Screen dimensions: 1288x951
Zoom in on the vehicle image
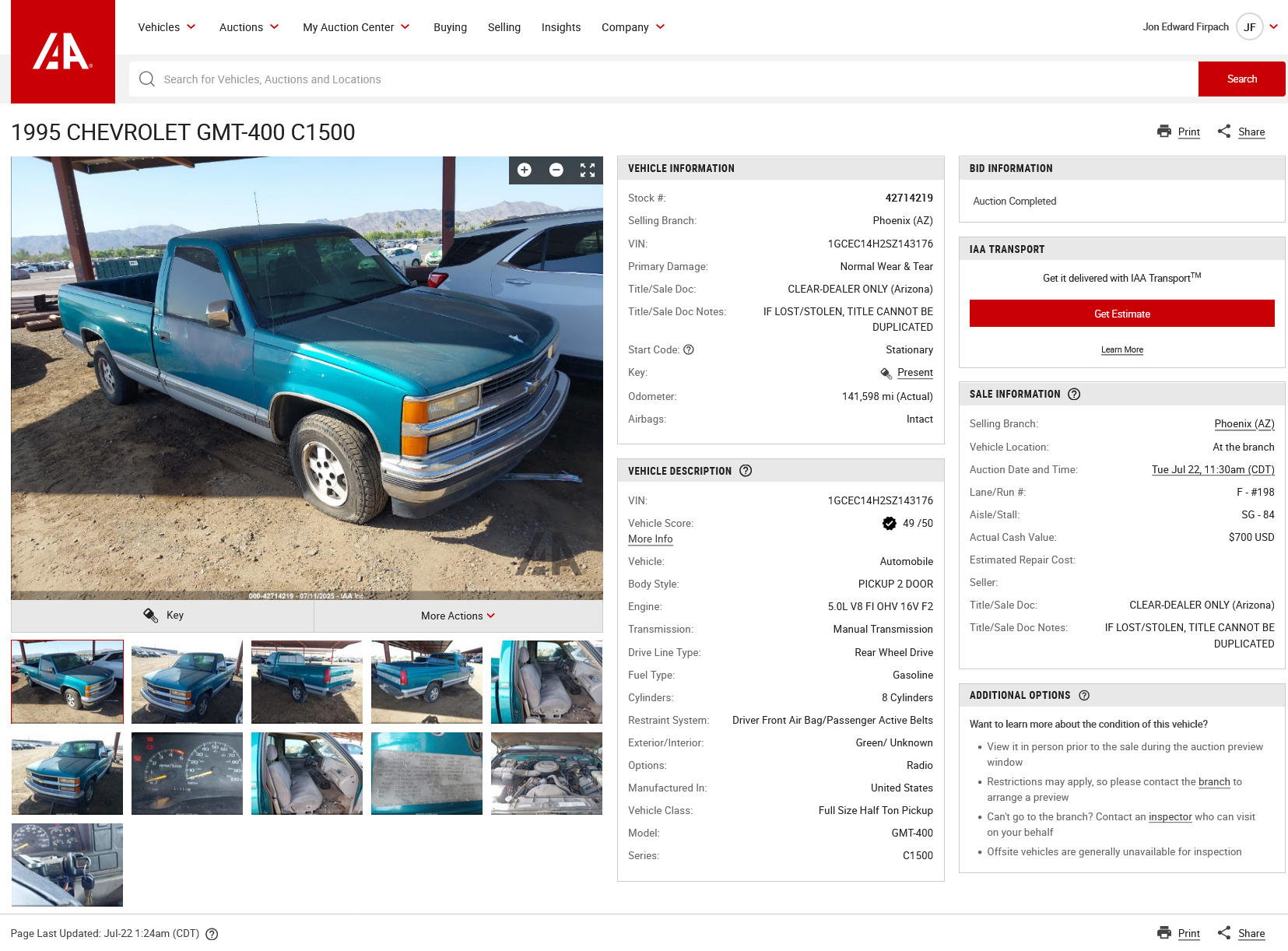[x=525, y=170]
